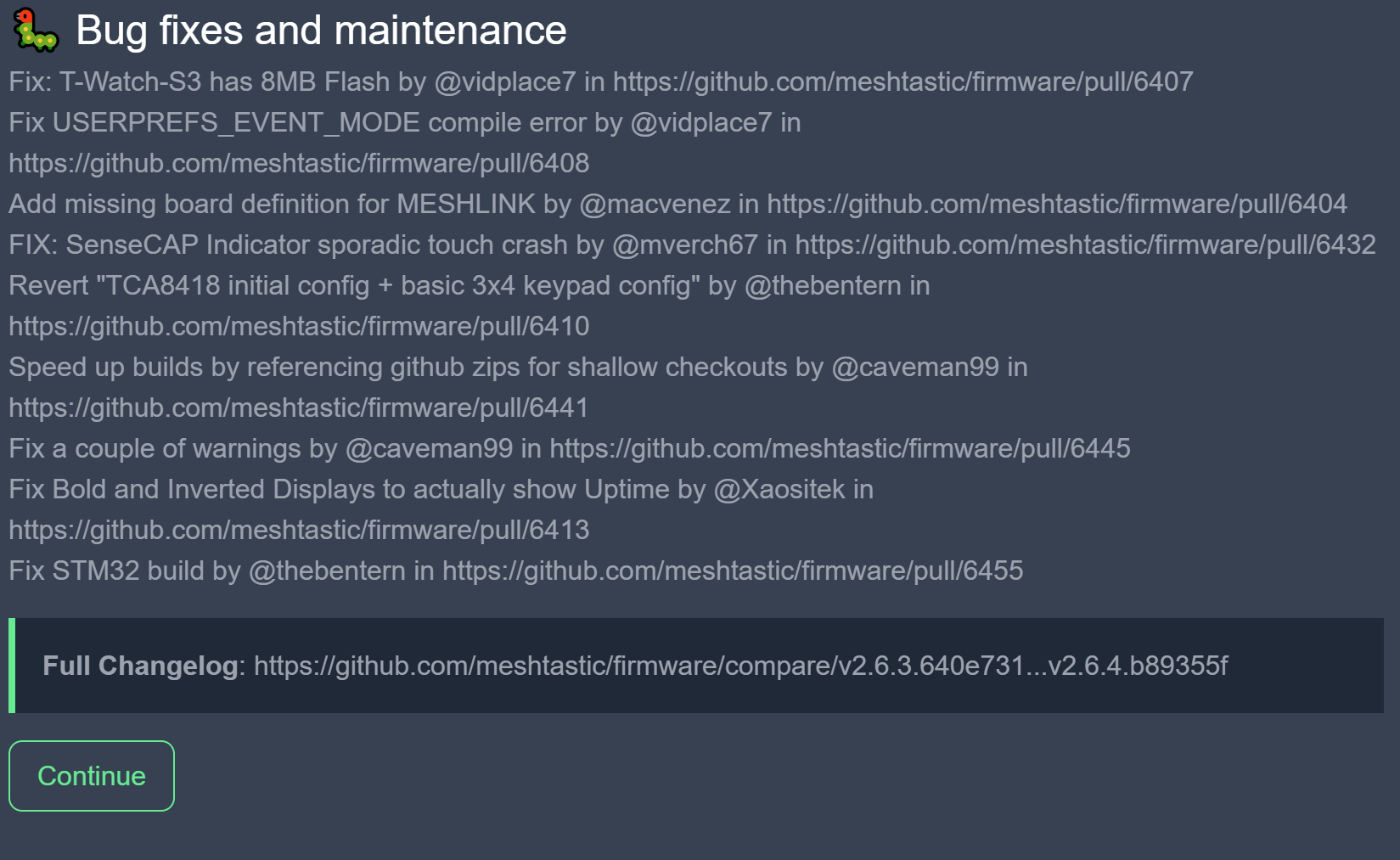Open the Full Changelog compare link
Viewport: 1400px width, 860px height.
740,666
